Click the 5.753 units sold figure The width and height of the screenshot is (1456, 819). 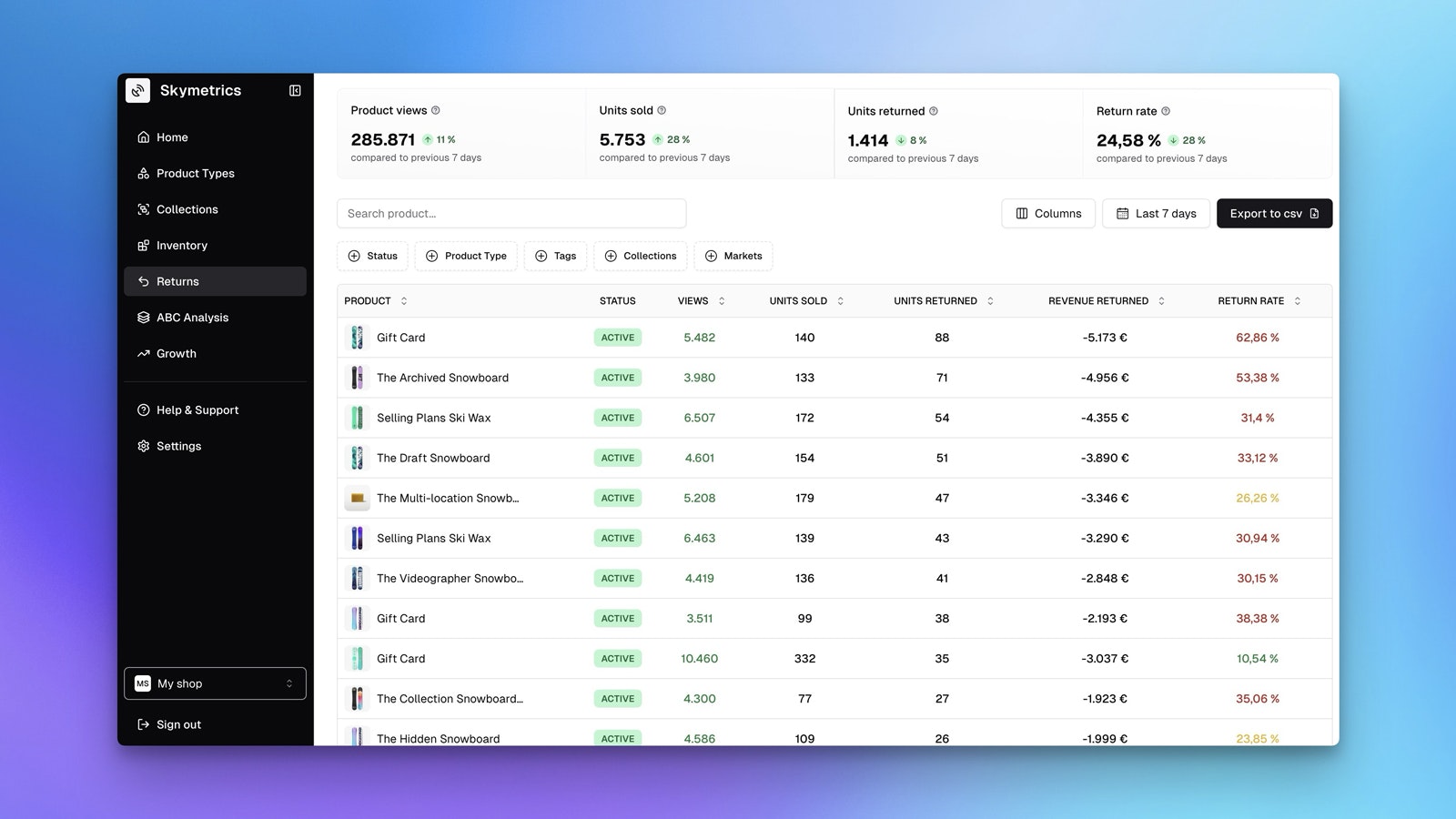[622, 139]
